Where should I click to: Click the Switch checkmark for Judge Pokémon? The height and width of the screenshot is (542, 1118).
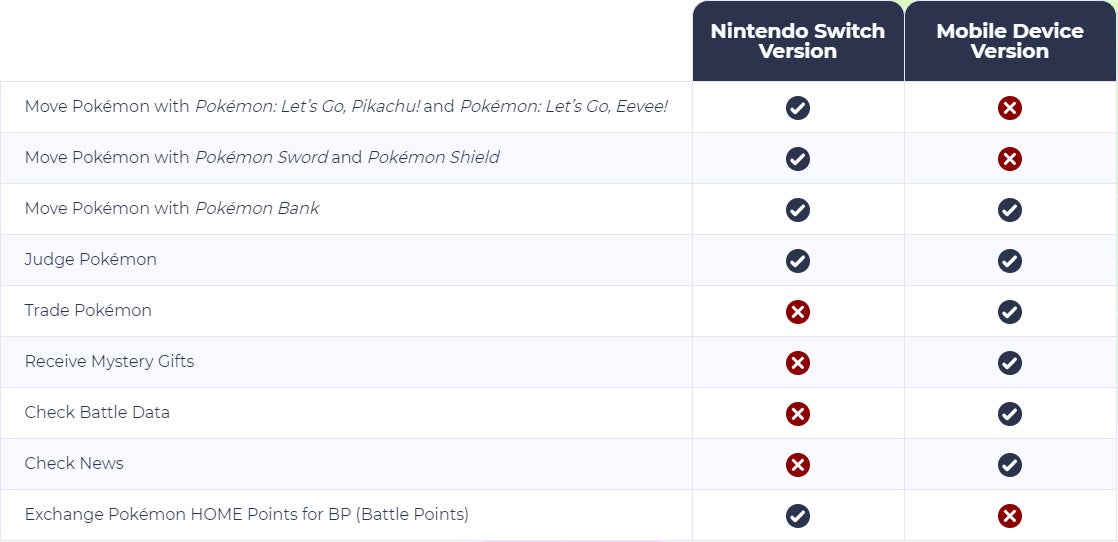[798, 260]
